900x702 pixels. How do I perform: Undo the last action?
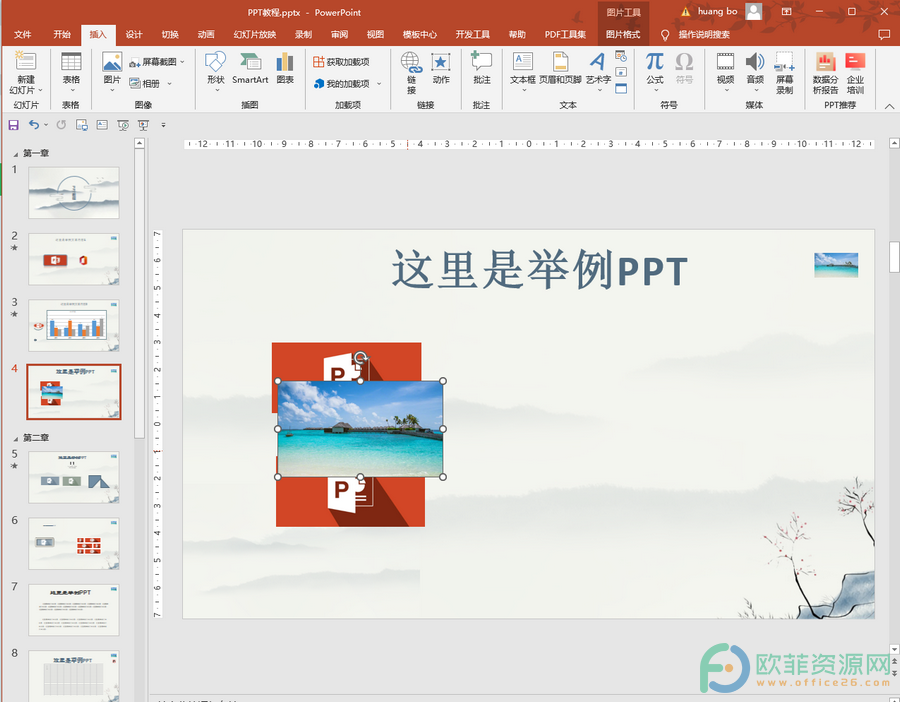[x=34, y=125]
